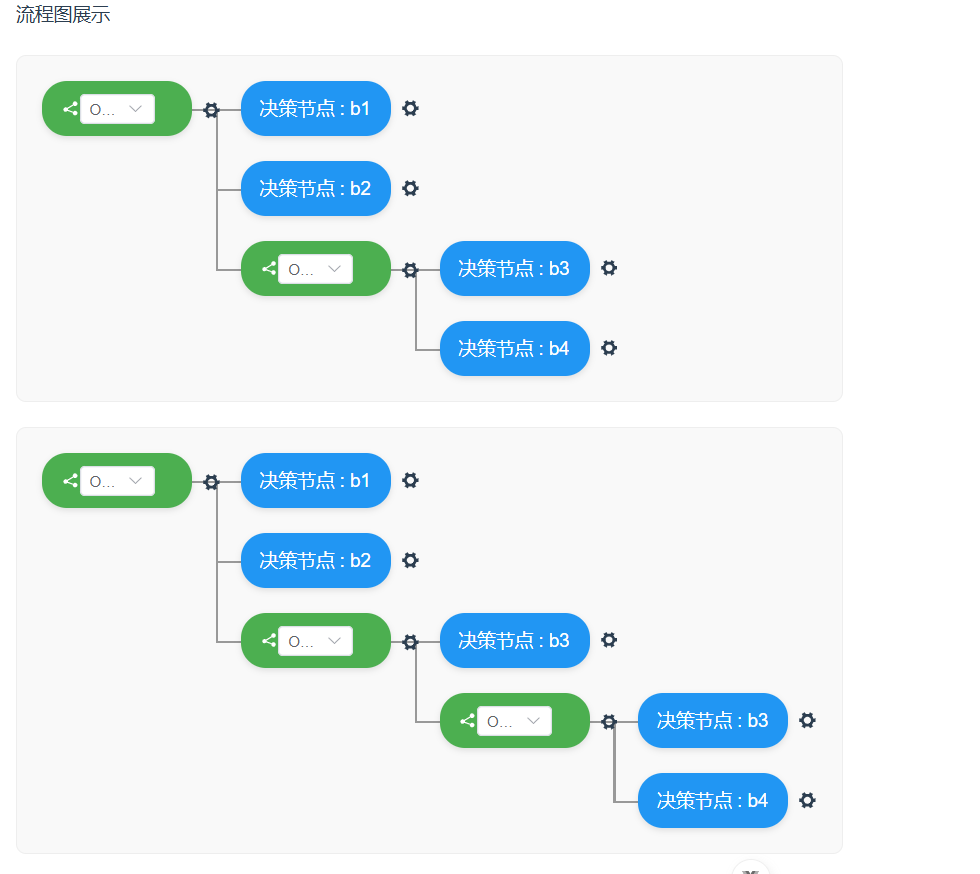Select decision node b1 in top flowchart
980x874 pixels.
(315, 108)
